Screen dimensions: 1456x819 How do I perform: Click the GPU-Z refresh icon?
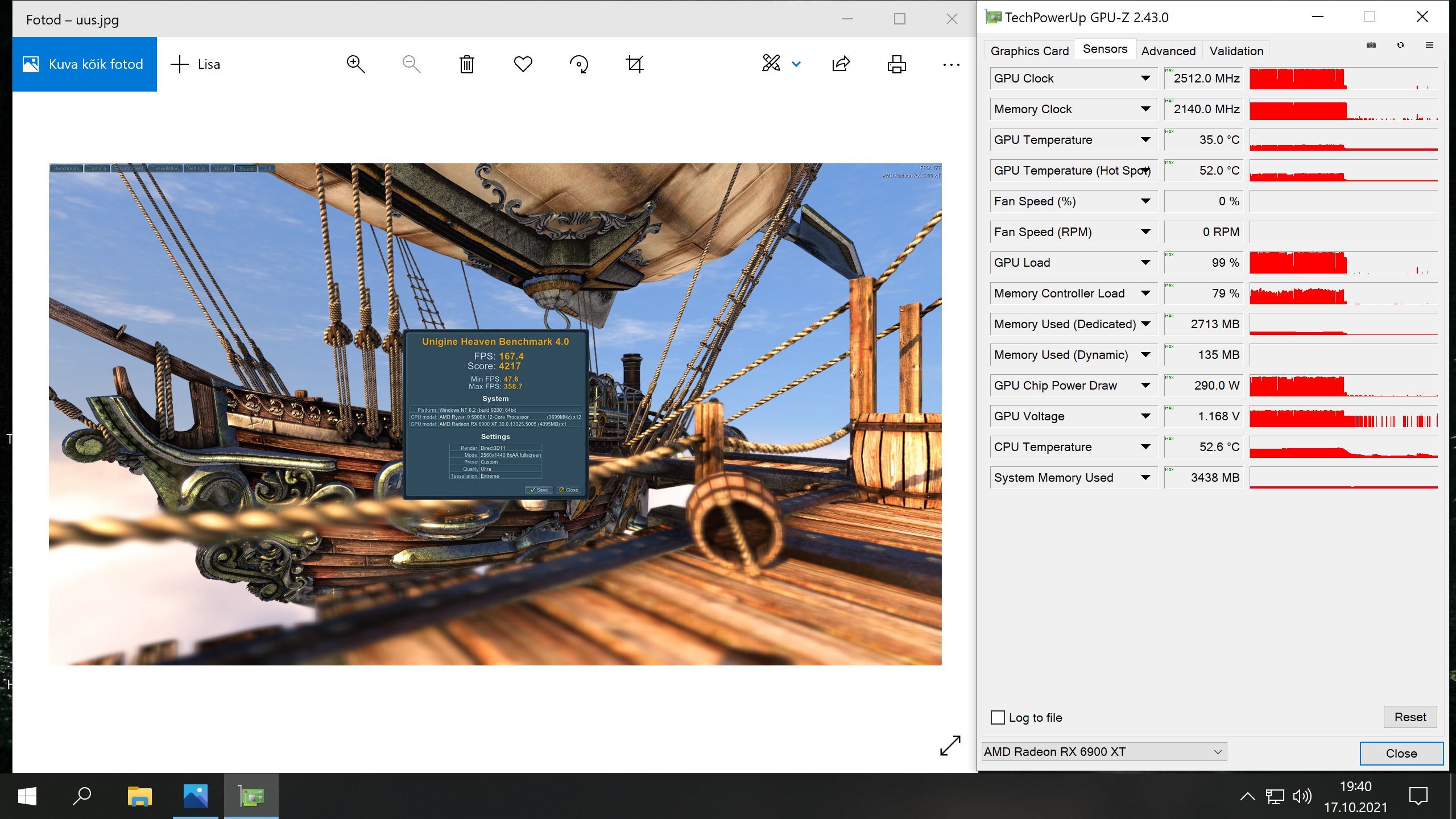(x=1400, y=45)
